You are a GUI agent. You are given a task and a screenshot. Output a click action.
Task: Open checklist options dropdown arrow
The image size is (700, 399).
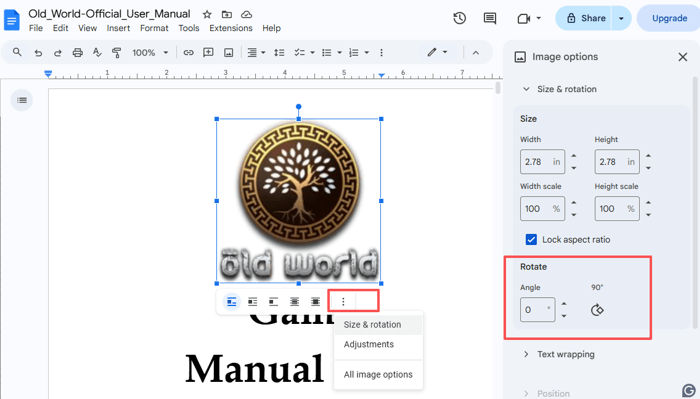pos(312,53)
